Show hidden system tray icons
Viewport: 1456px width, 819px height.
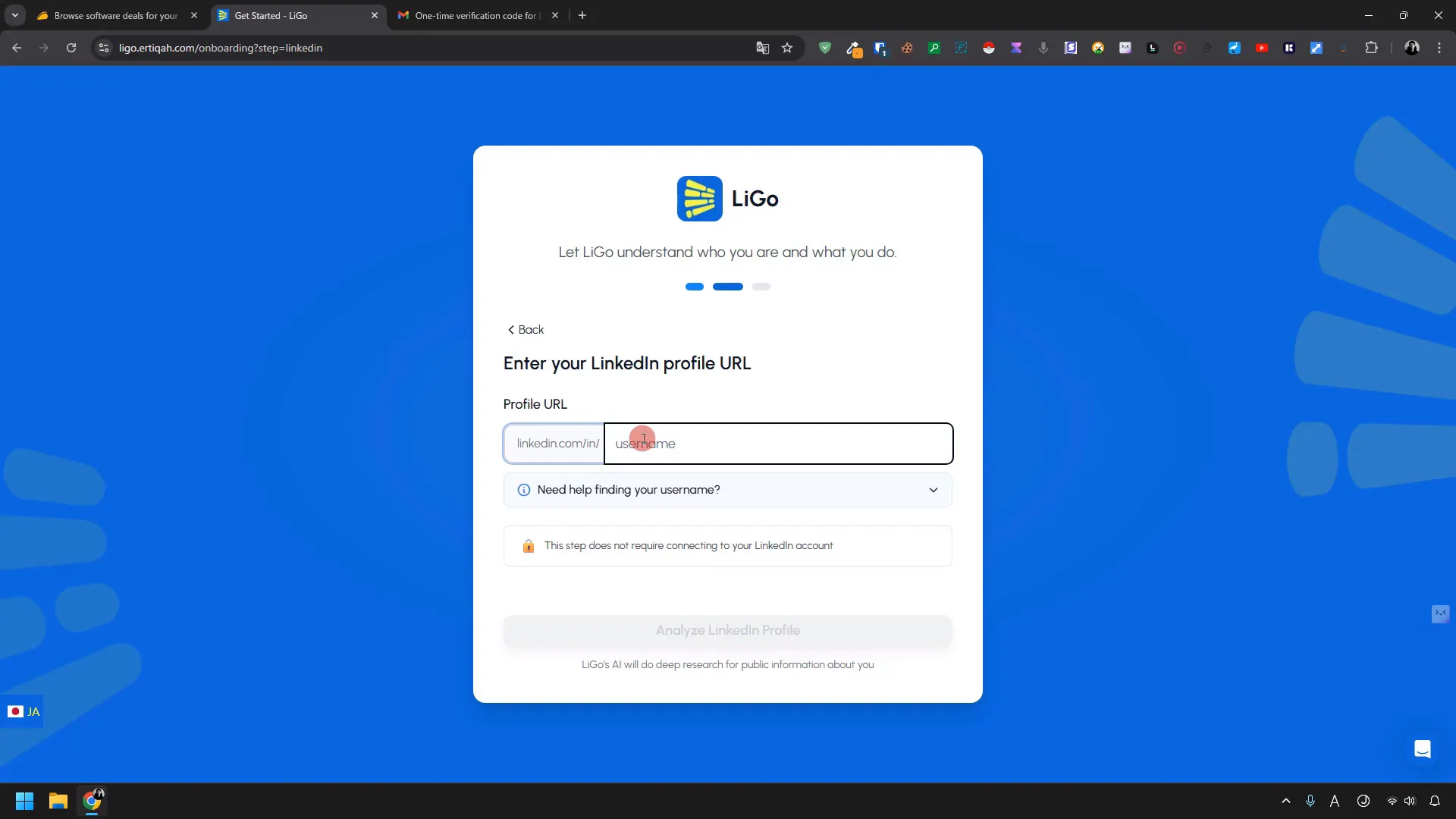point(1286,801)
